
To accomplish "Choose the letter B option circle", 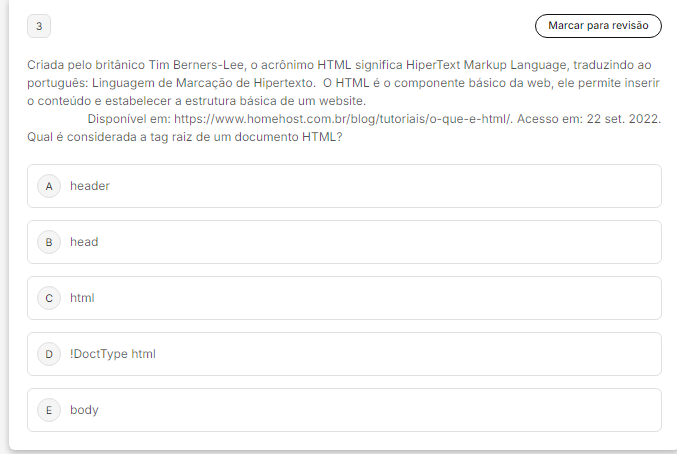I will pos(48,242).
